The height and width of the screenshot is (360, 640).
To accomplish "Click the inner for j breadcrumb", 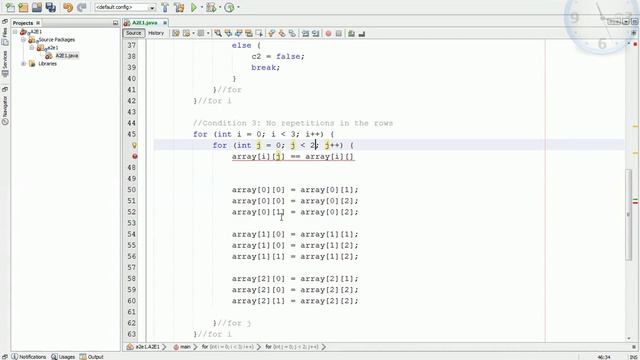I will click(295, 347).
